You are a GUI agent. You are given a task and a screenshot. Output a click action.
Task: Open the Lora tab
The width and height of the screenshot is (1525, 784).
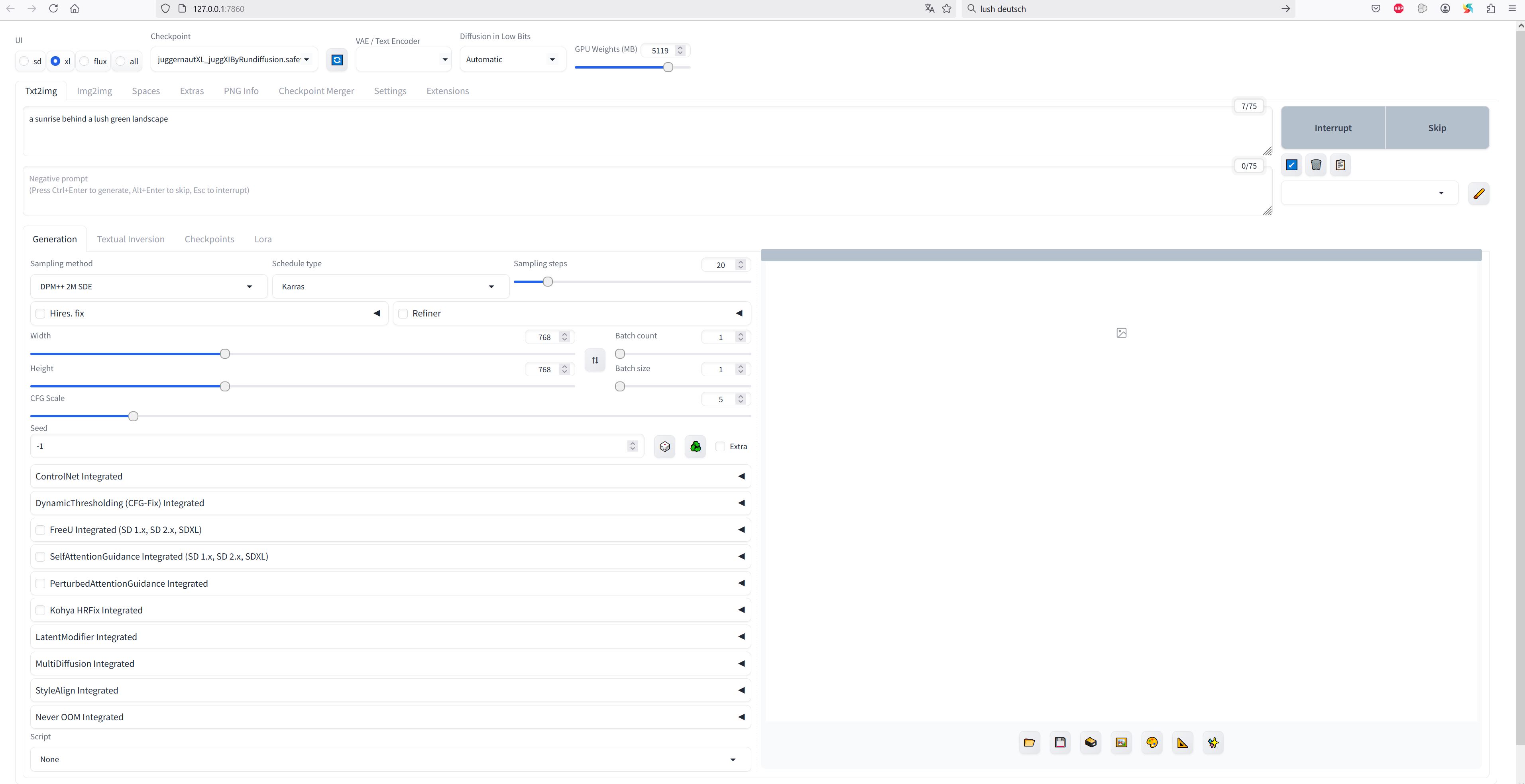tap(263, 239)
